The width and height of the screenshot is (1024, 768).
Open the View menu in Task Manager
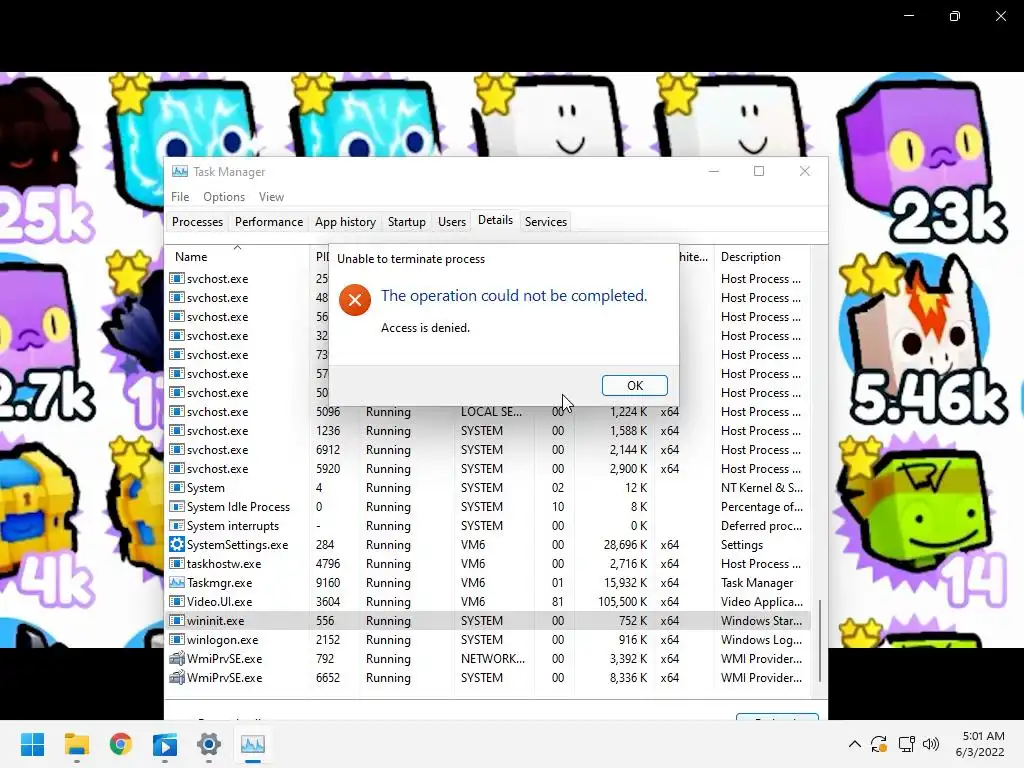coord(271,197)
